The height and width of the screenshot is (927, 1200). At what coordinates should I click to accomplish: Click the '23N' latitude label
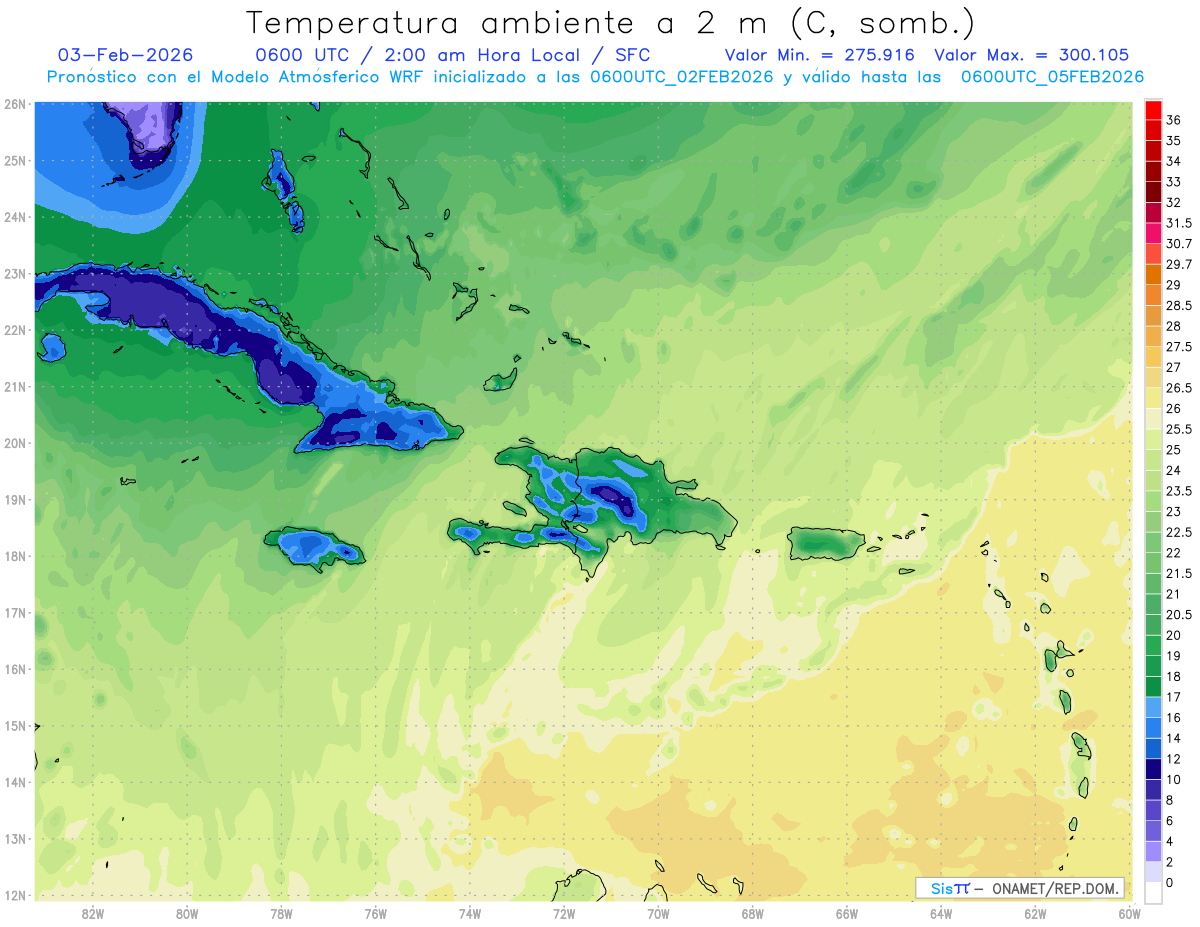pyautogui.click(x=15, y=273)
